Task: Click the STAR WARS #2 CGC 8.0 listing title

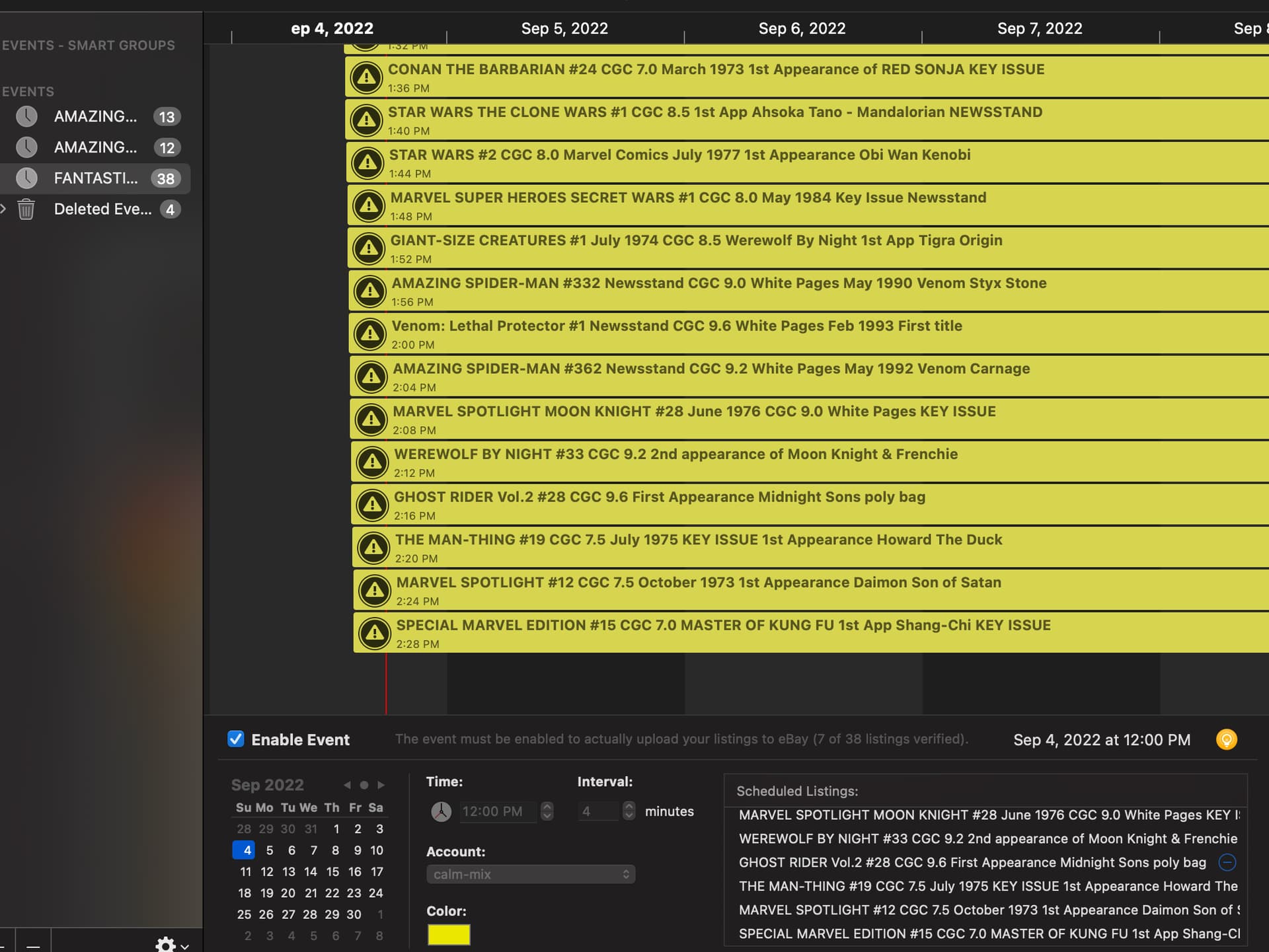Action: tap(679, 155)
